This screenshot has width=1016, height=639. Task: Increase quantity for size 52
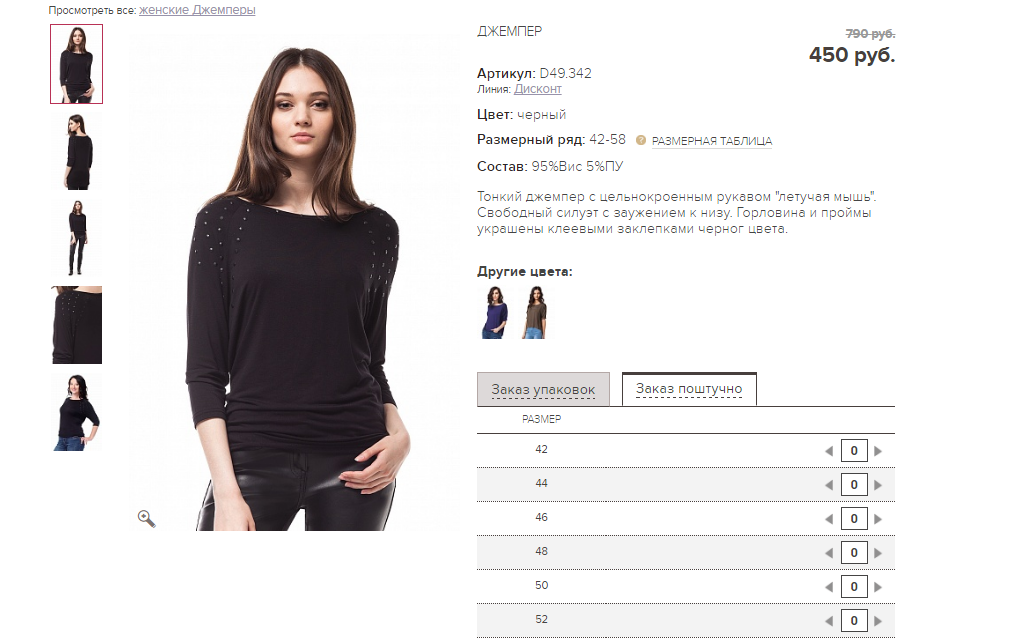[x=878, y=621]
